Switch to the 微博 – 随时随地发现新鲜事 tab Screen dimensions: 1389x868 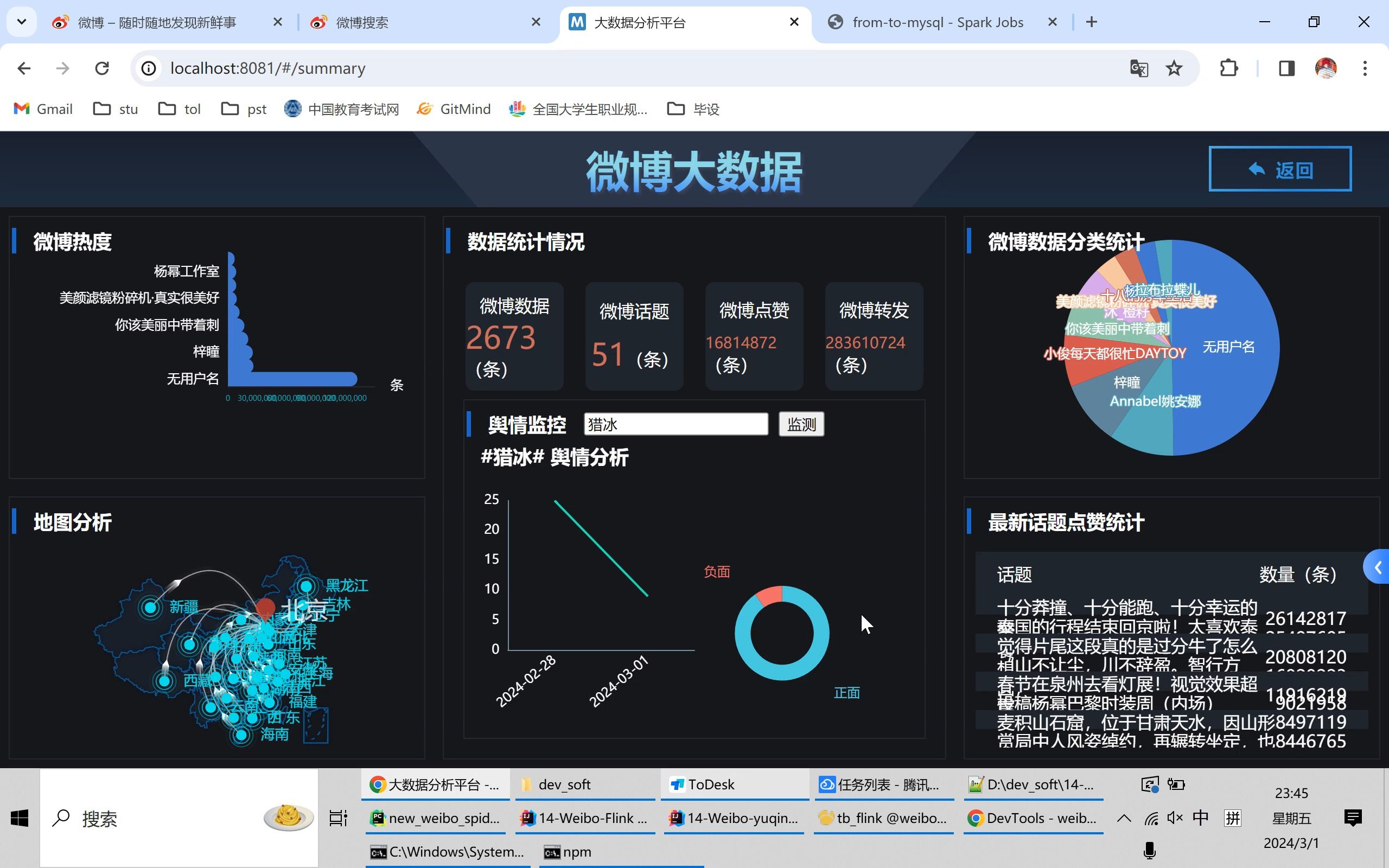coord(167,22)
